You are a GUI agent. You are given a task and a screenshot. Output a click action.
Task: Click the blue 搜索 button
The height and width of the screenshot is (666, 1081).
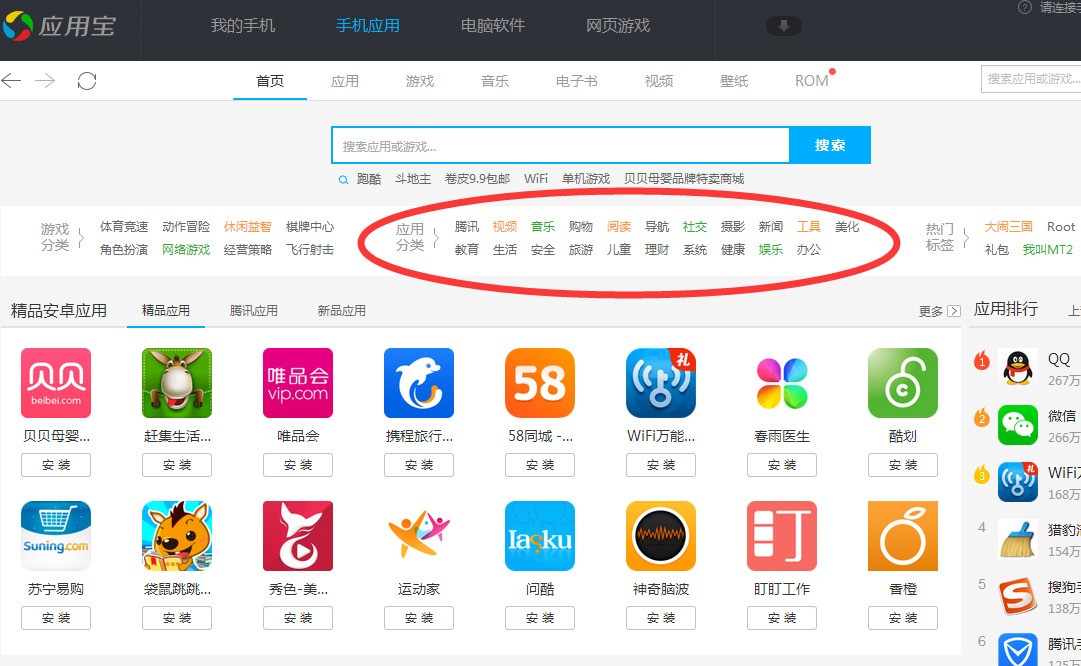(x=830, y=145)
